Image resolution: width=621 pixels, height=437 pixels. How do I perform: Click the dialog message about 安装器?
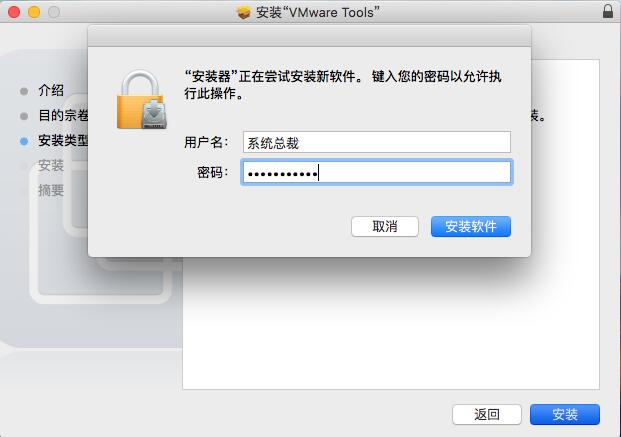343,85
